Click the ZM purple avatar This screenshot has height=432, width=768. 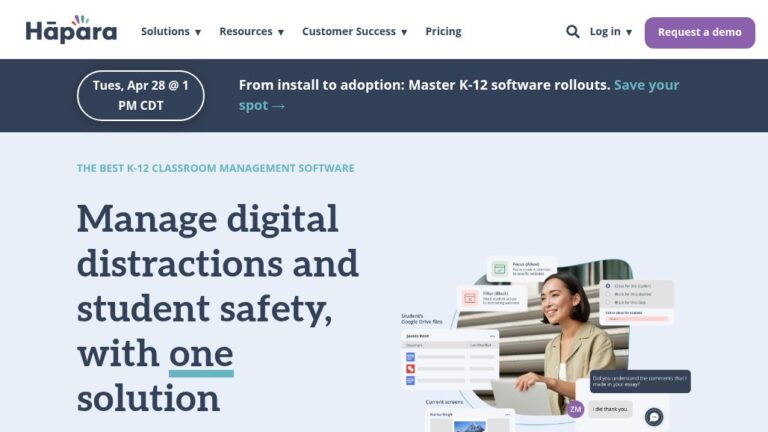[576, 409]
